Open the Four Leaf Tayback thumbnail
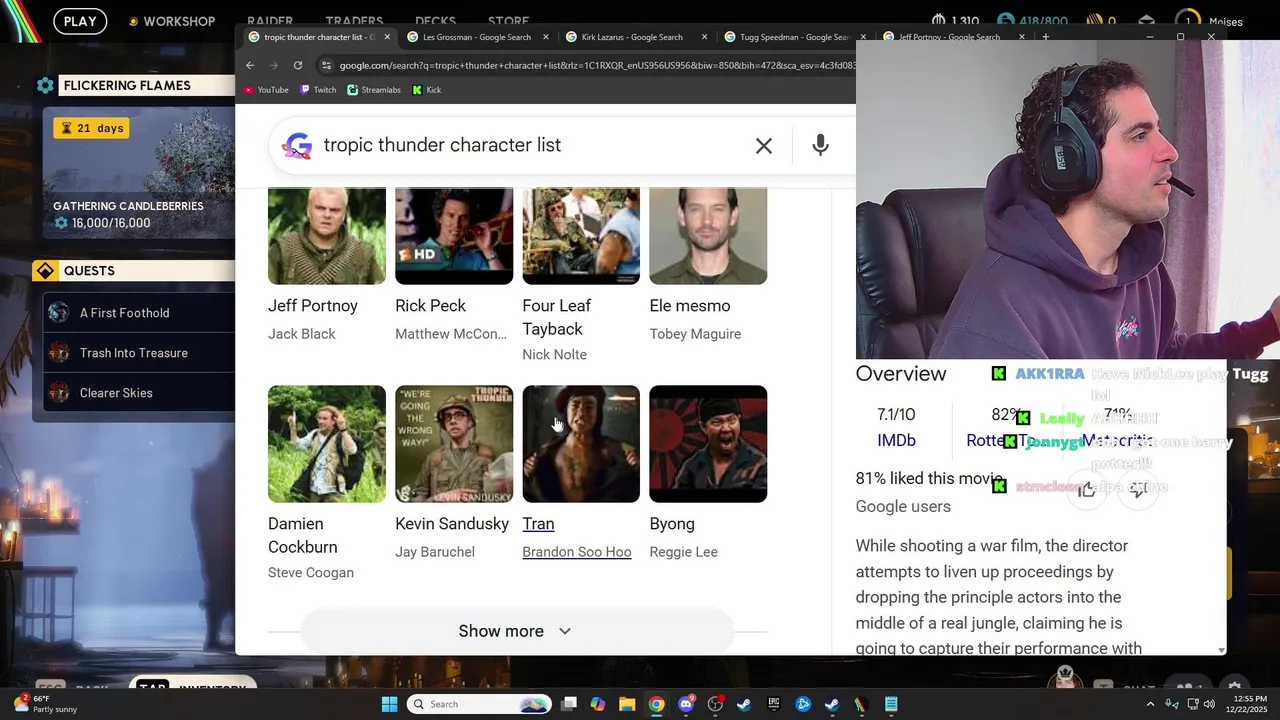This screenshot has height=720, width=1280. coord(581,235)
